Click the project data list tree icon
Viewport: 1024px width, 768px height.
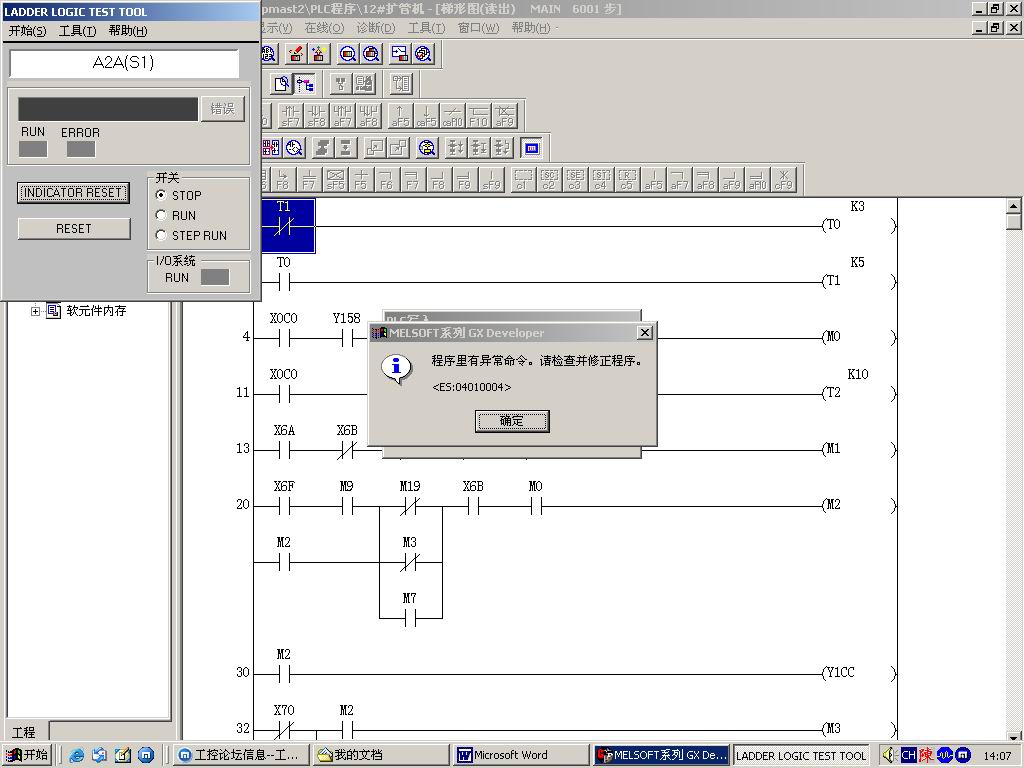click(x=305, y=84)
